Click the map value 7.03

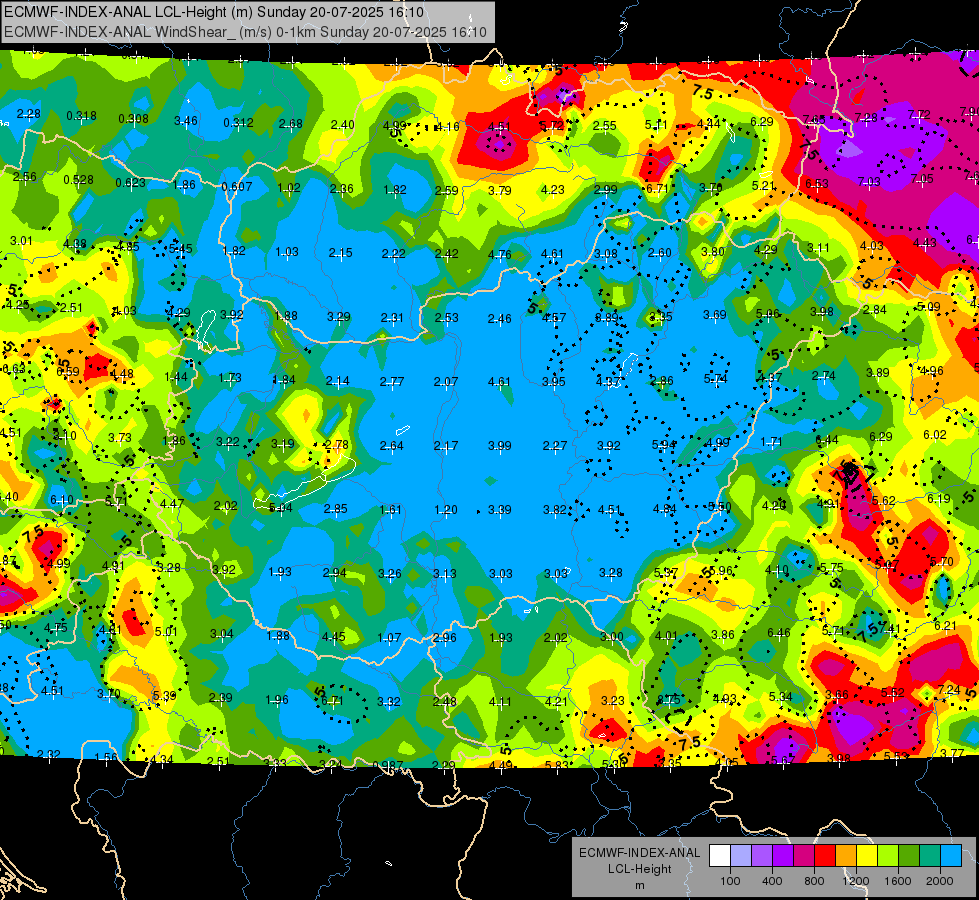point(868,182)
